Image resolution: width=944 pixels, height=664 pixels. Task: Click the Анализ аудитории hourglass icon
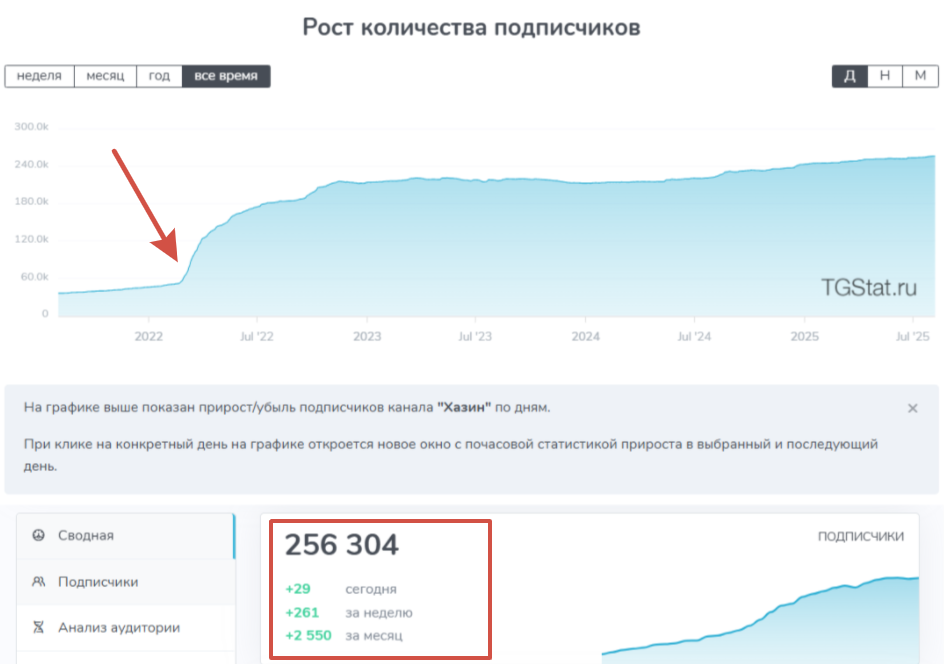pyautogui.click(x=39, y=627)
